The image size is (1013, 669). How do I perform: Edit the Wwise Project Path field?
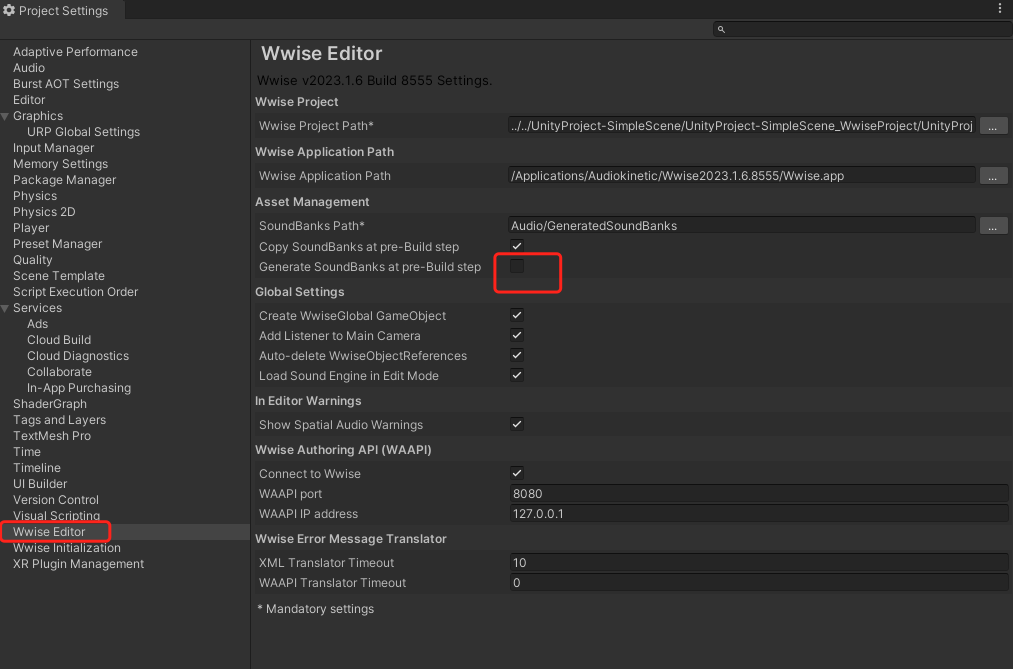click(742, 126)
